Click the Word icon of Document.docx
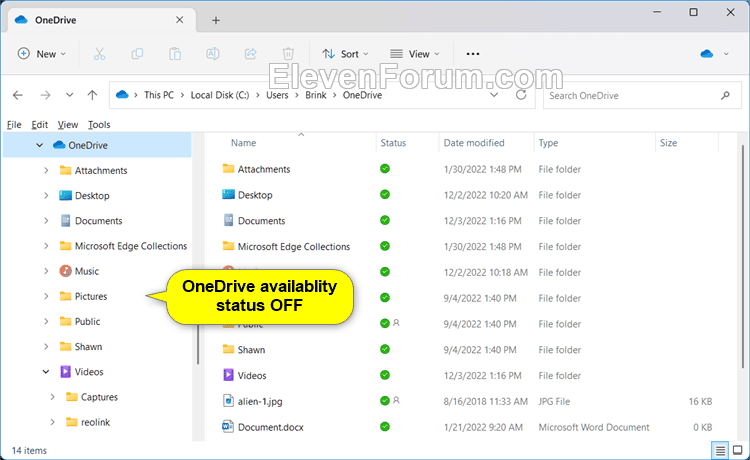This screenshot has width=750, height=460. pyautogui.click(x=228, y=427)
